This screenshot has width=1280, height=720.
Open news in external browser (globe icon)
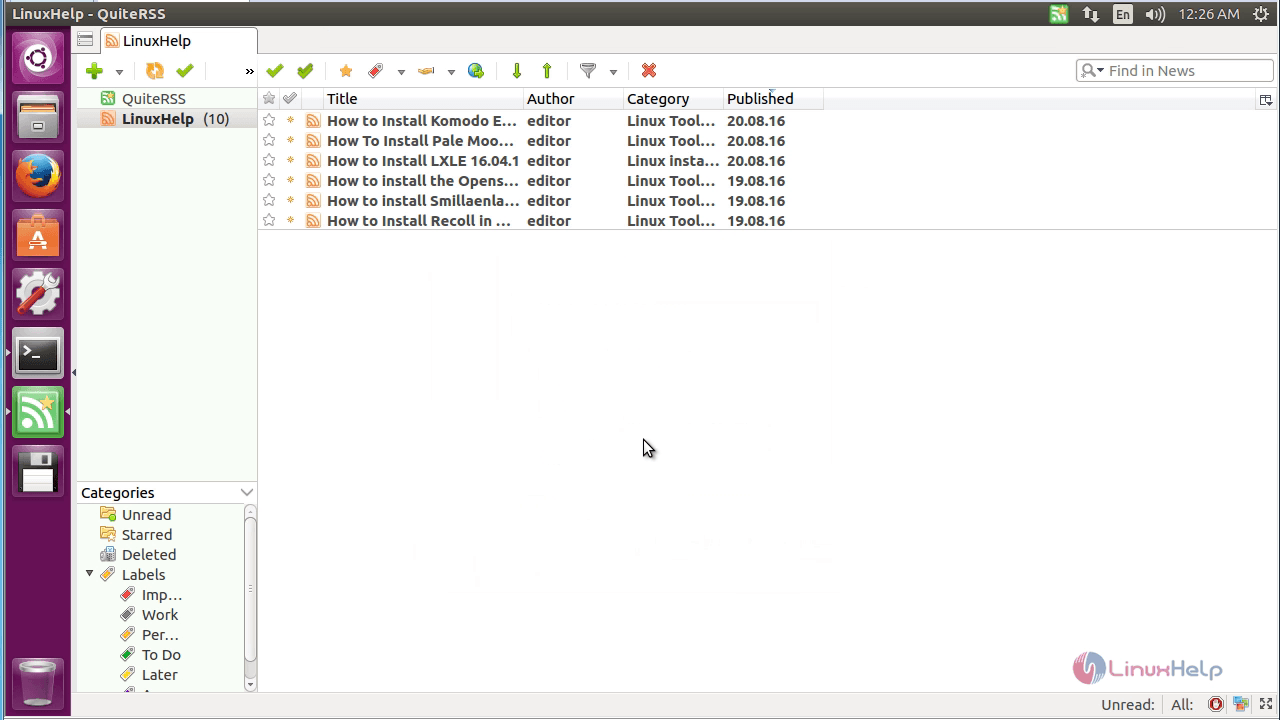click(x=476, y=71)
